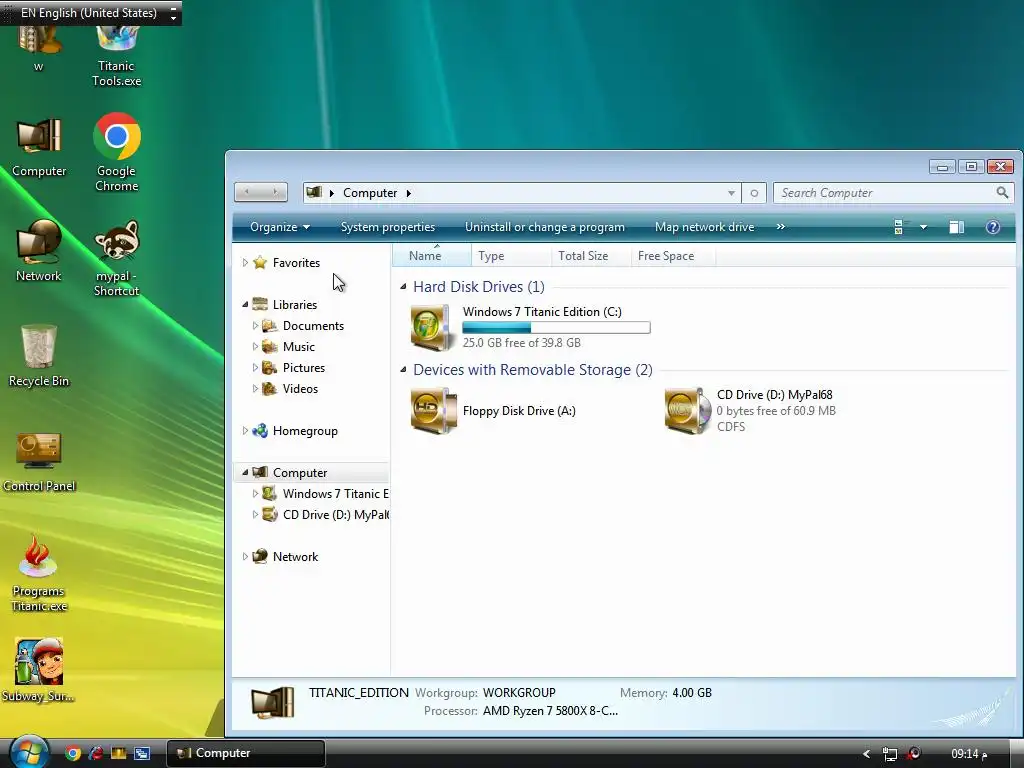This screenshot has width=1024, height=768.
Task: Expand the Music library node
Action: [255, 346]
